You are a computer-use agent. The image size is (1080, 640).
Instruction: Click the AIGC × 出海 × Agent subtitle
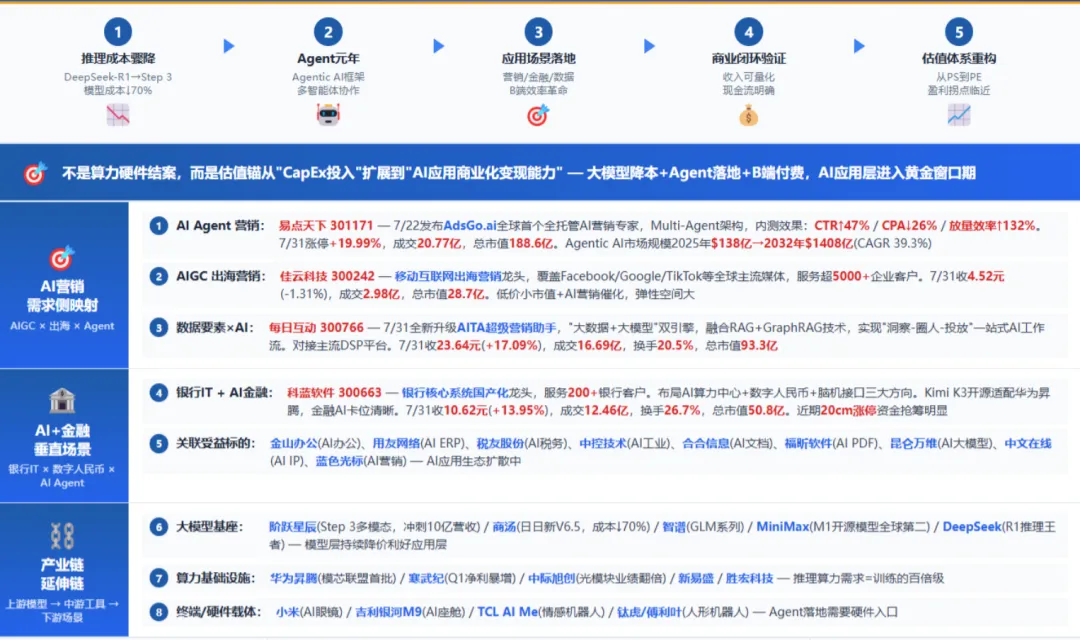(x=62, y=326)
